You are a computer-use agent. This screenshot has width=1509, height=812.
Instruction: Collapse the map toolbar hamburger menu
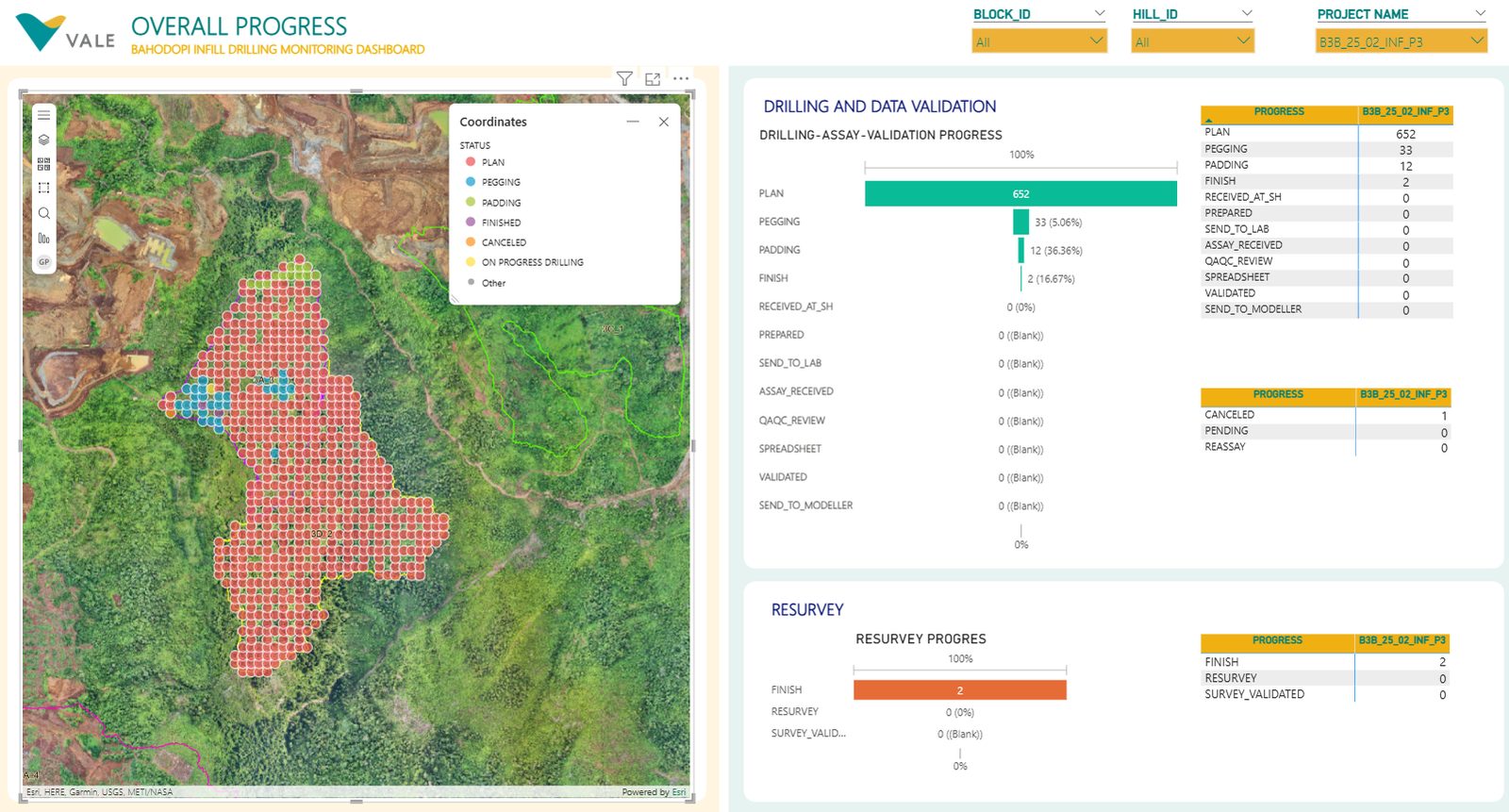point(43,115)
